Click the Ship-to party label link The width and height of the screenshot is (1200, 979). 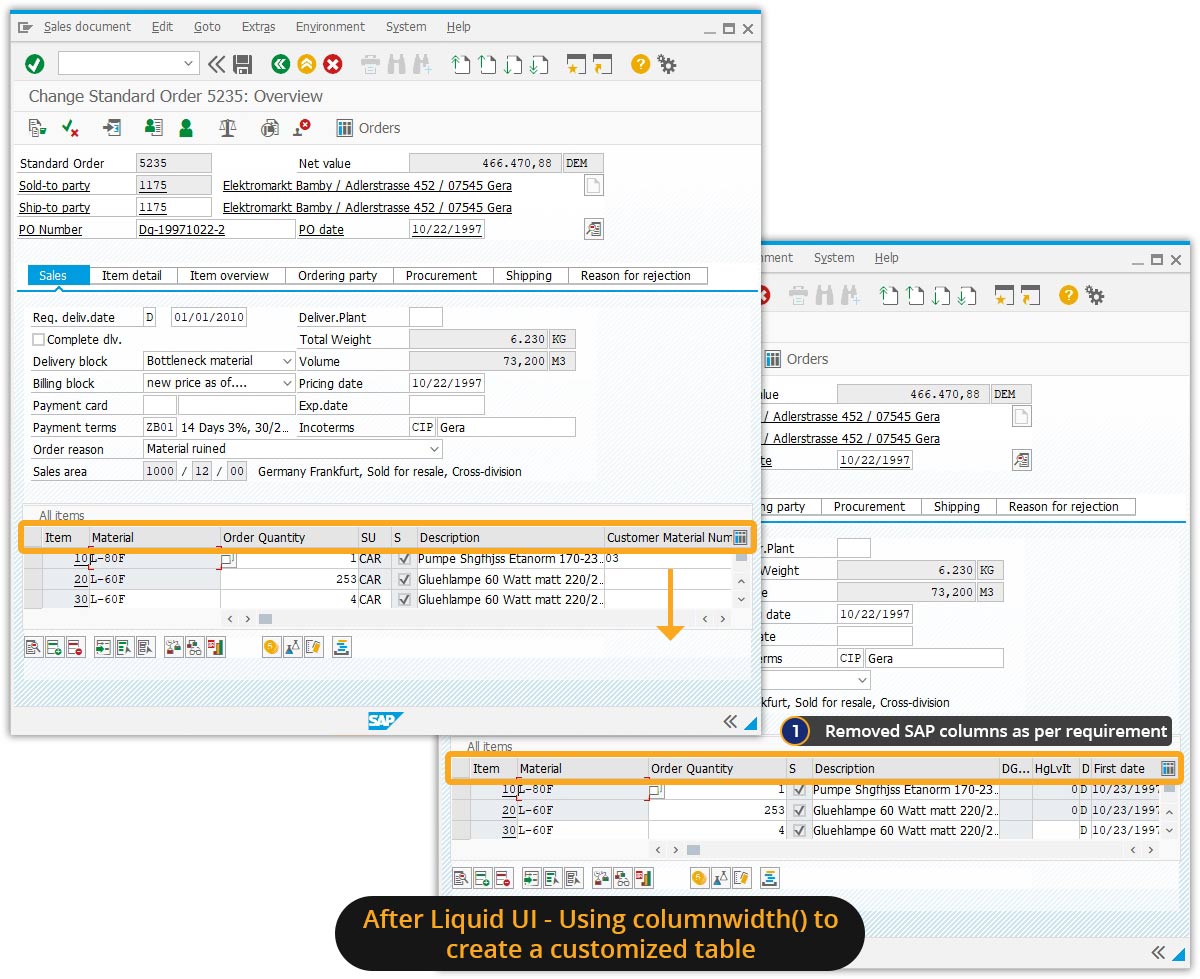[55, 208]
